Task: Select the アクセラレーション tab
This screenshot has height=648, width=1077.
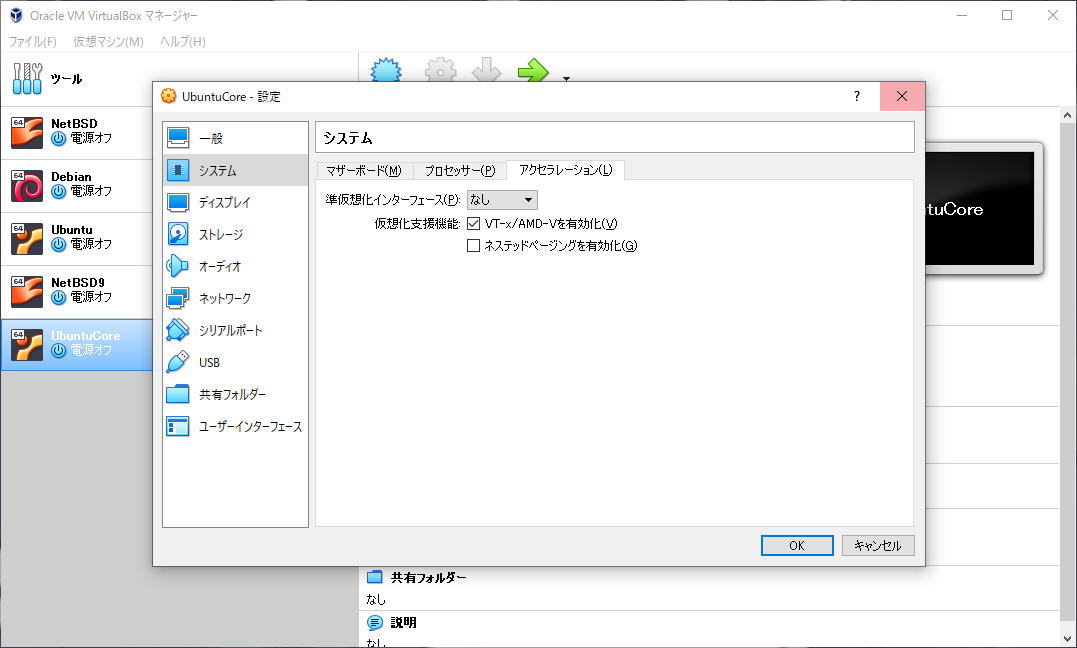Action: point(565,170)
